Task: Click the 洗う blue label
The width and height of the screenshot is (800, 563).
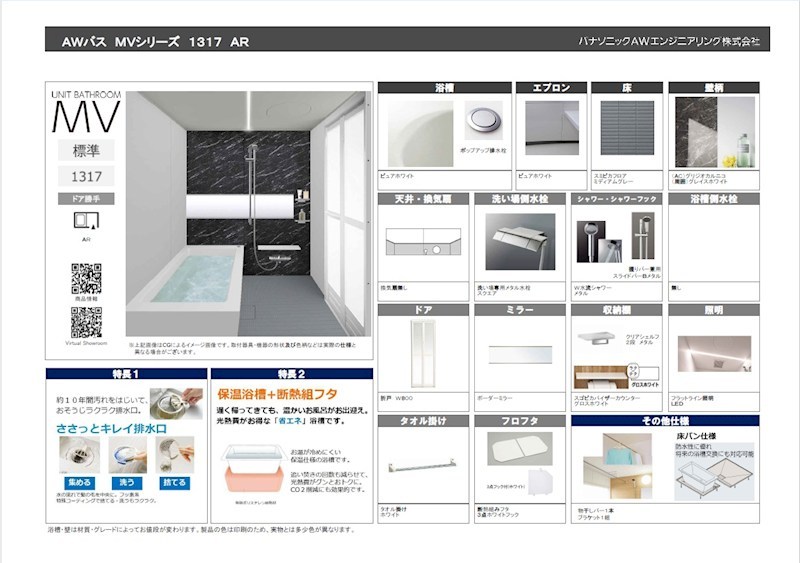Action: [127, 482]
